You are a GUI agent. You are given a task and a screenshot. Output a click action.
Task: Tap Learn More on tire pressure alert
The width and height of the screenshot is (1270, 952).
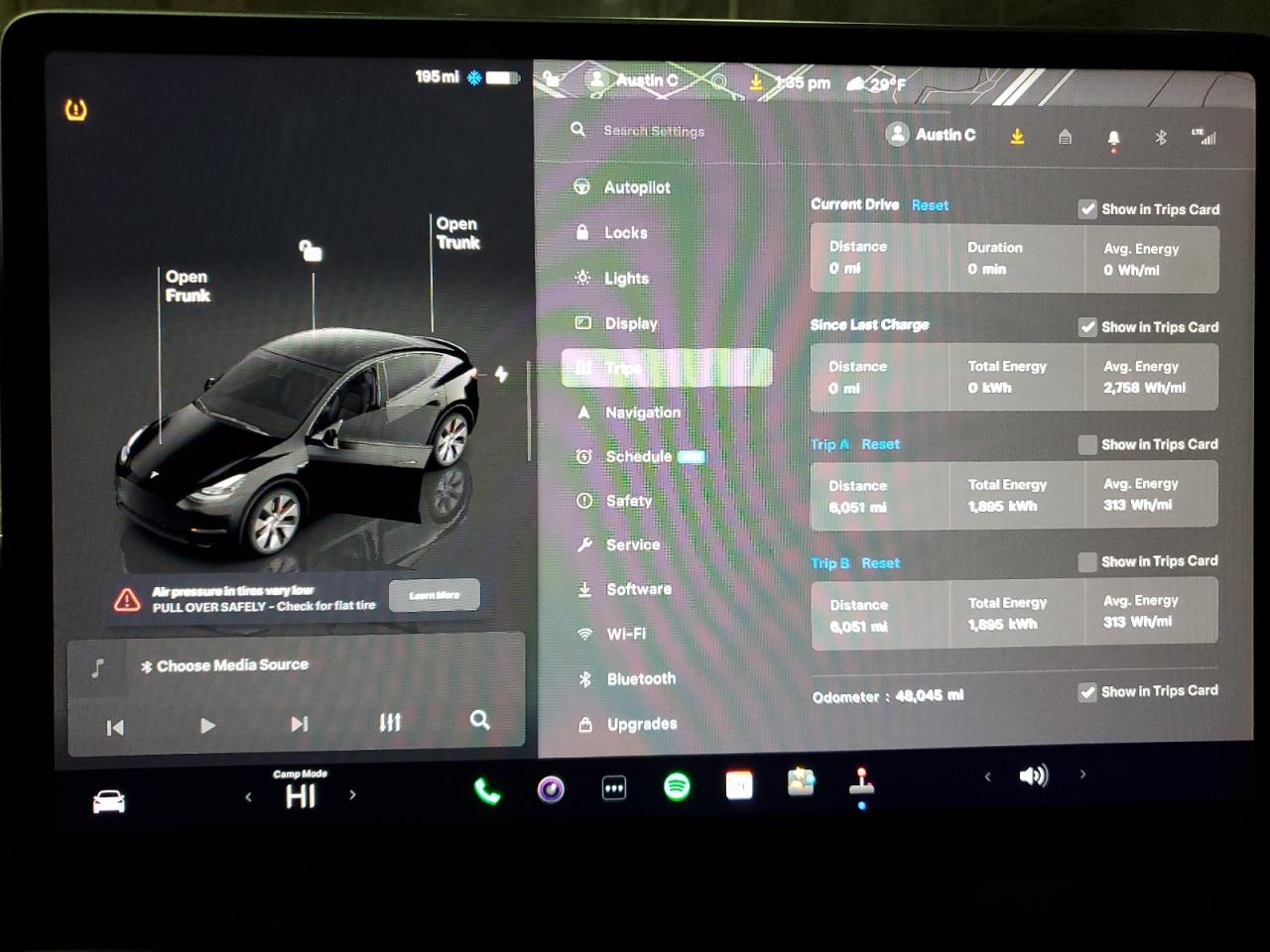click(x=435, y=595)
